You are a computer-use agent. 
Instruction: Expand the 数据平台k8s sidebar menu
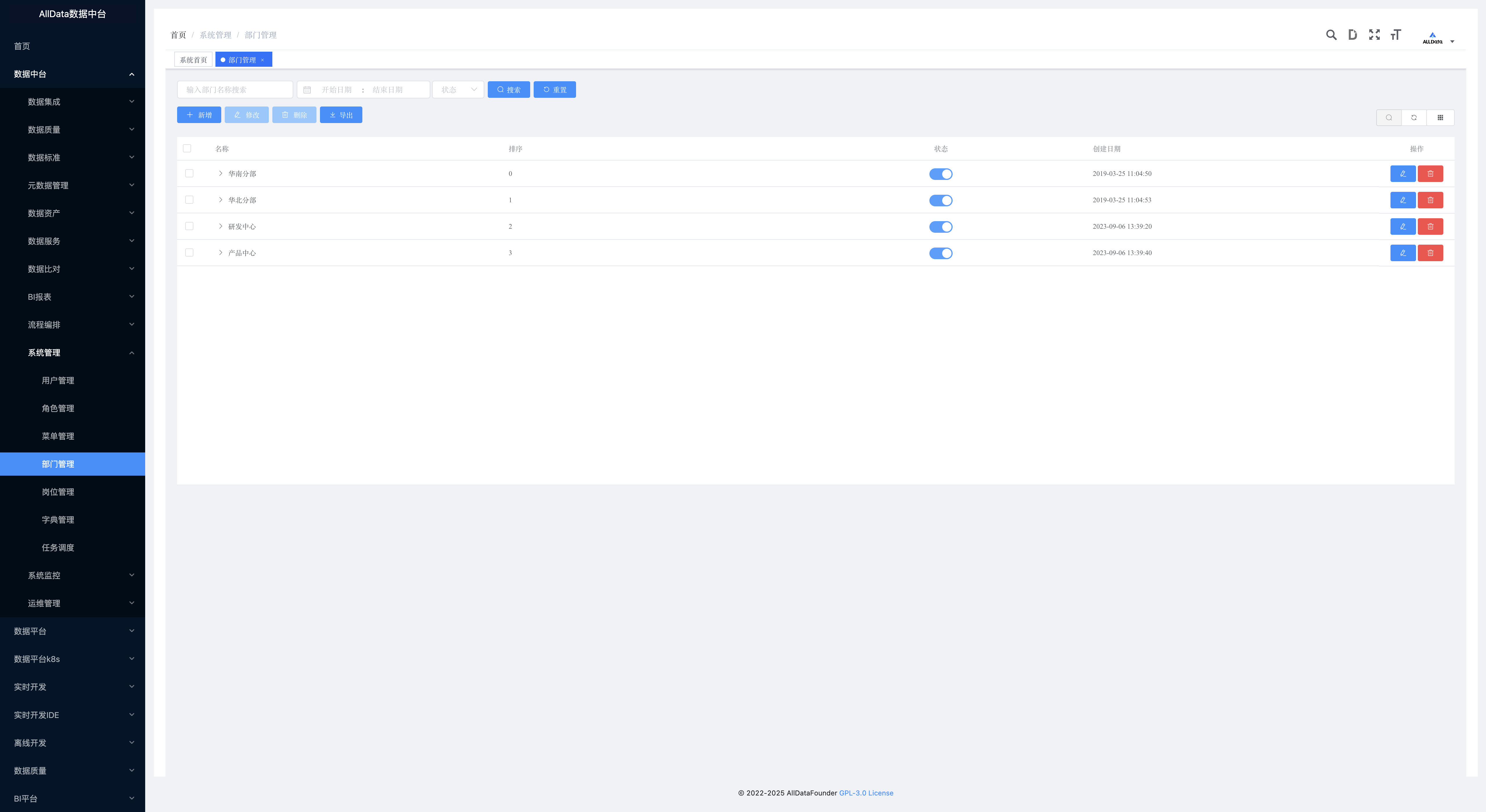[73, 659]
